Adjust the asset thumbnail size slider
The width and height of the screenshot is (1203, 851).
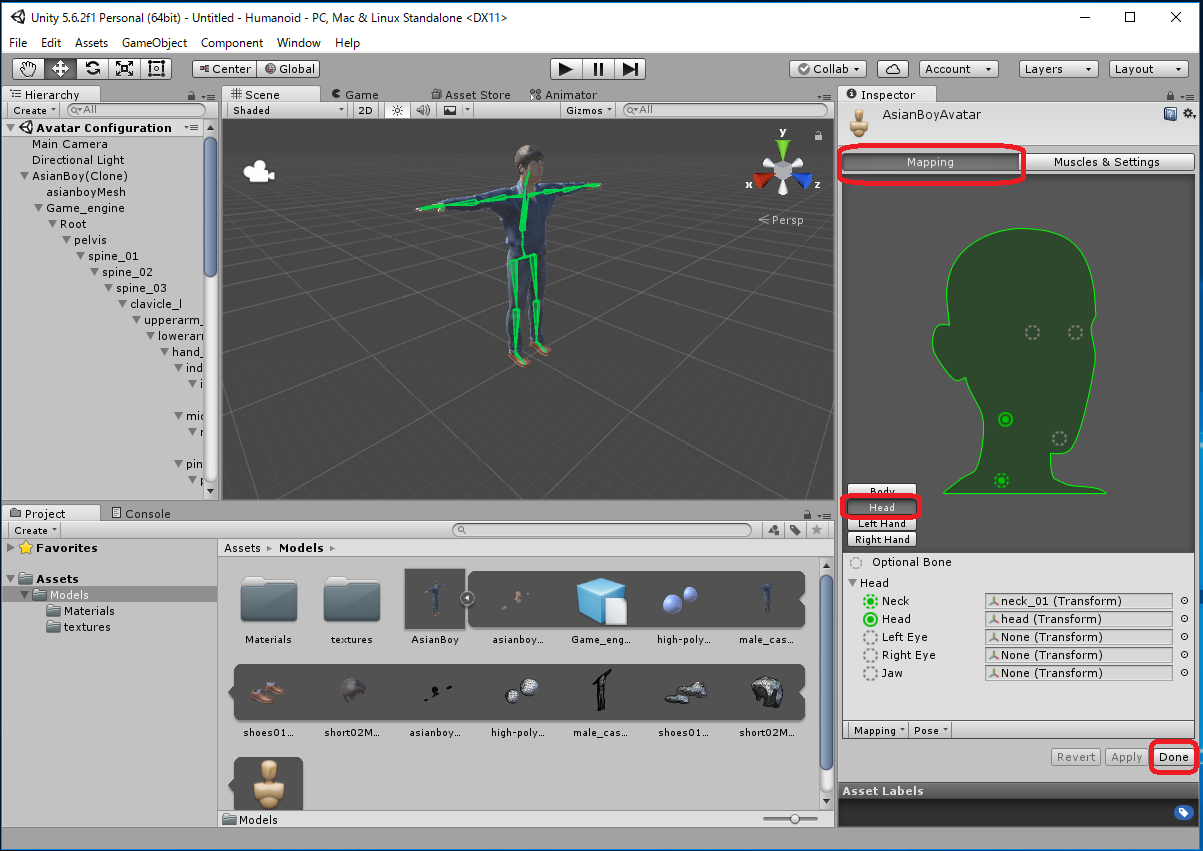point(795,819)
